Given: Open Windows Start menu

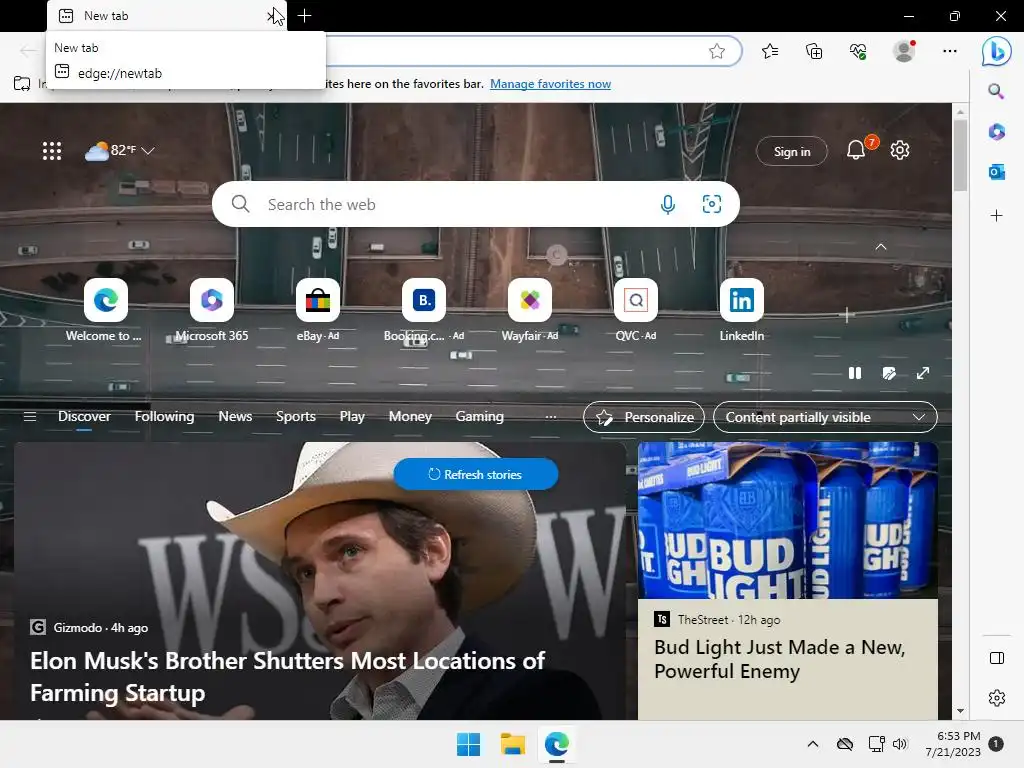Looking at the screenshot, I should click(x=468, y=744).
